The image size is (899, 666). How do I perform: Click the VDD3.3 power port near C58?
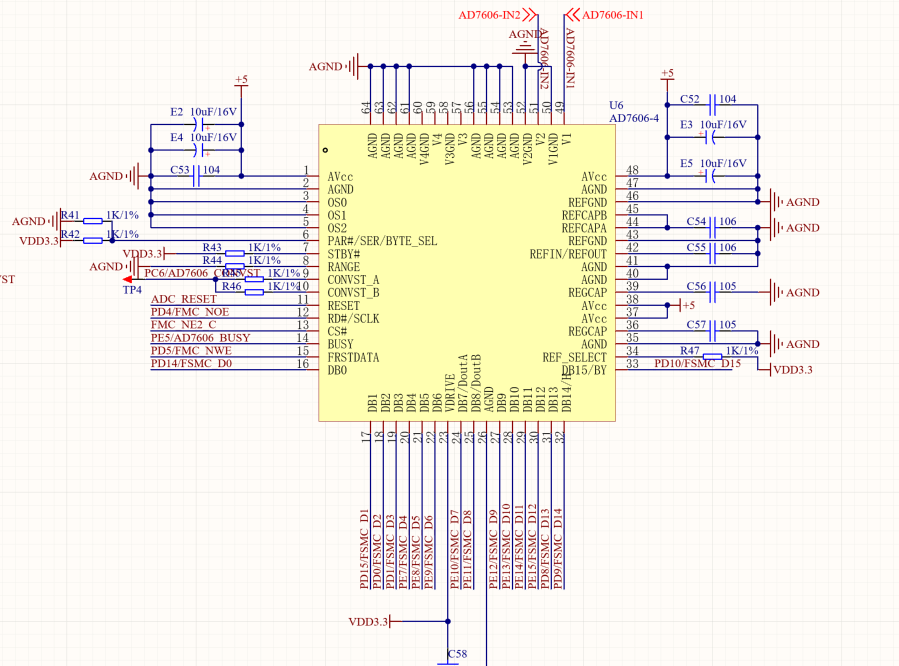375,621
